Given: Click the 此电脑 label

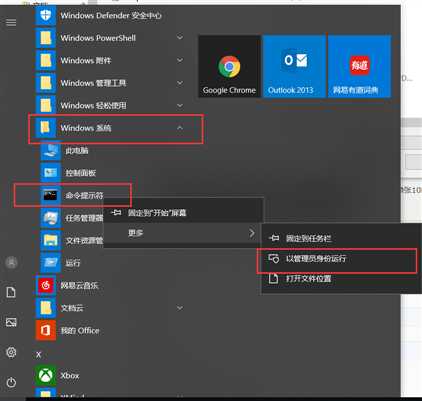Looking at the screenshot, I should 77,151.
